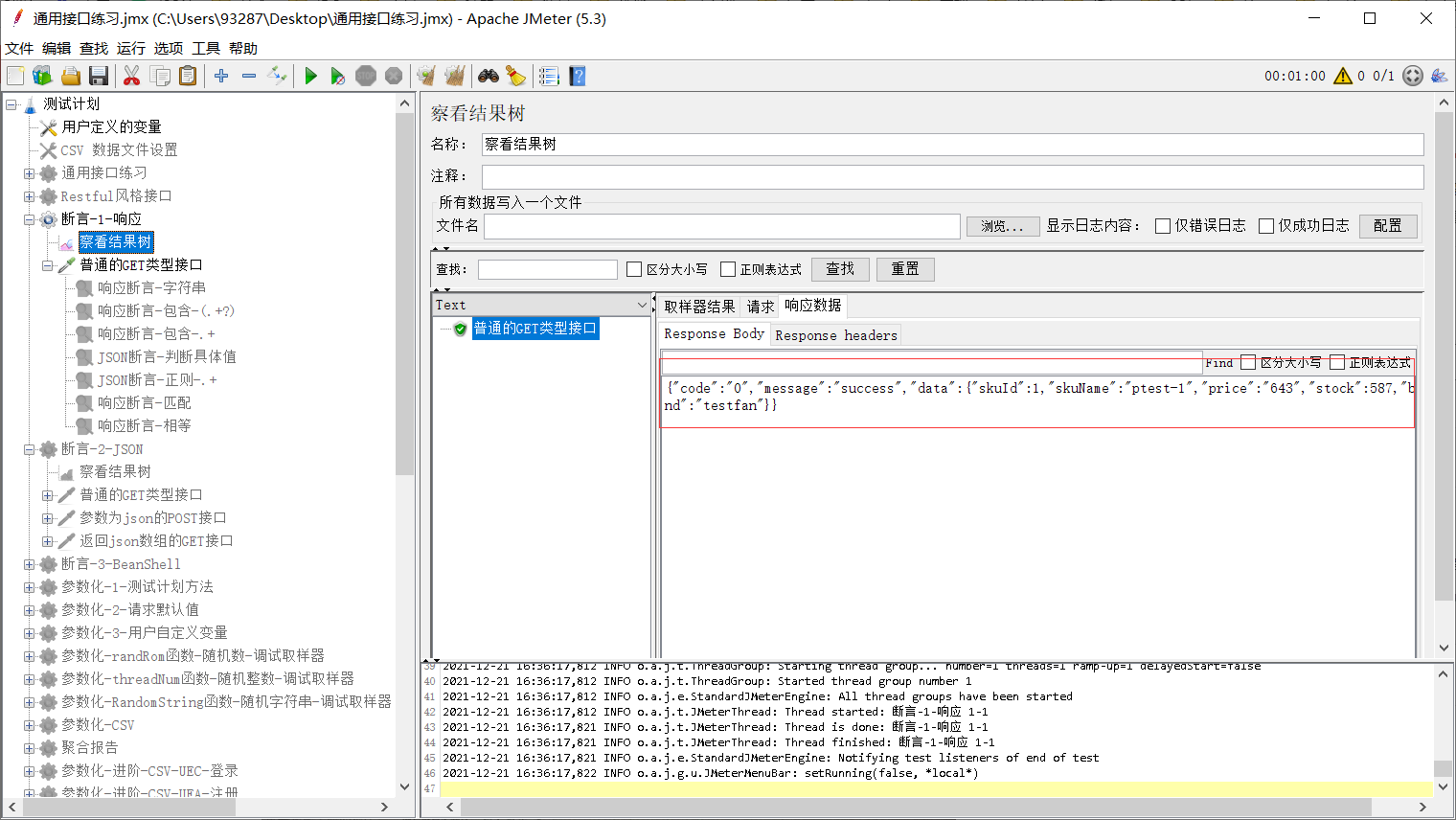Expand 参数为json的POST接口 node
The image size is (1456, 820).
click(x=48, y=518)
